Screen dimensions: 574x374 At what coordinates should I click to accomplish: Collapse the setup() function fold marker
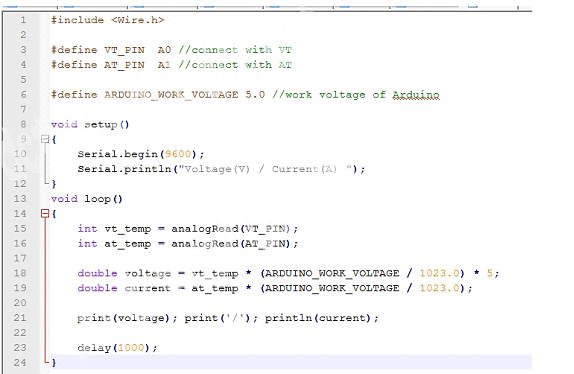coord(45,139)
